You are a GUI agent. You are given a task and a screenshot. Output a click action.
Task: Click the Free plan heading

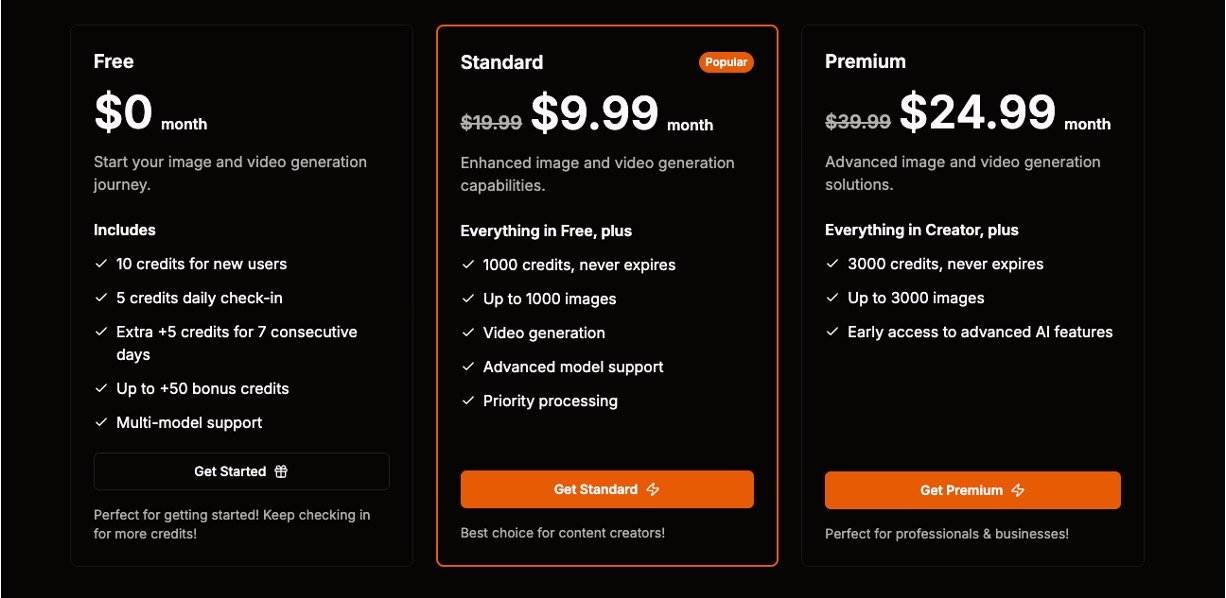(114, 61)
